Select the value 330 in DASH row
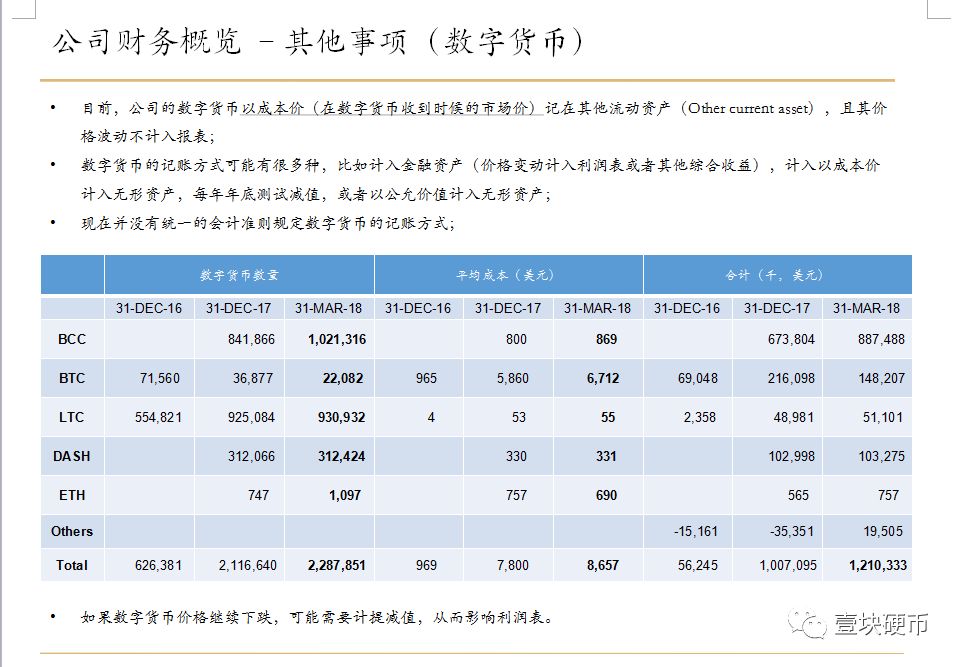Viewport: 961px width, 667px height. [516, 457]
